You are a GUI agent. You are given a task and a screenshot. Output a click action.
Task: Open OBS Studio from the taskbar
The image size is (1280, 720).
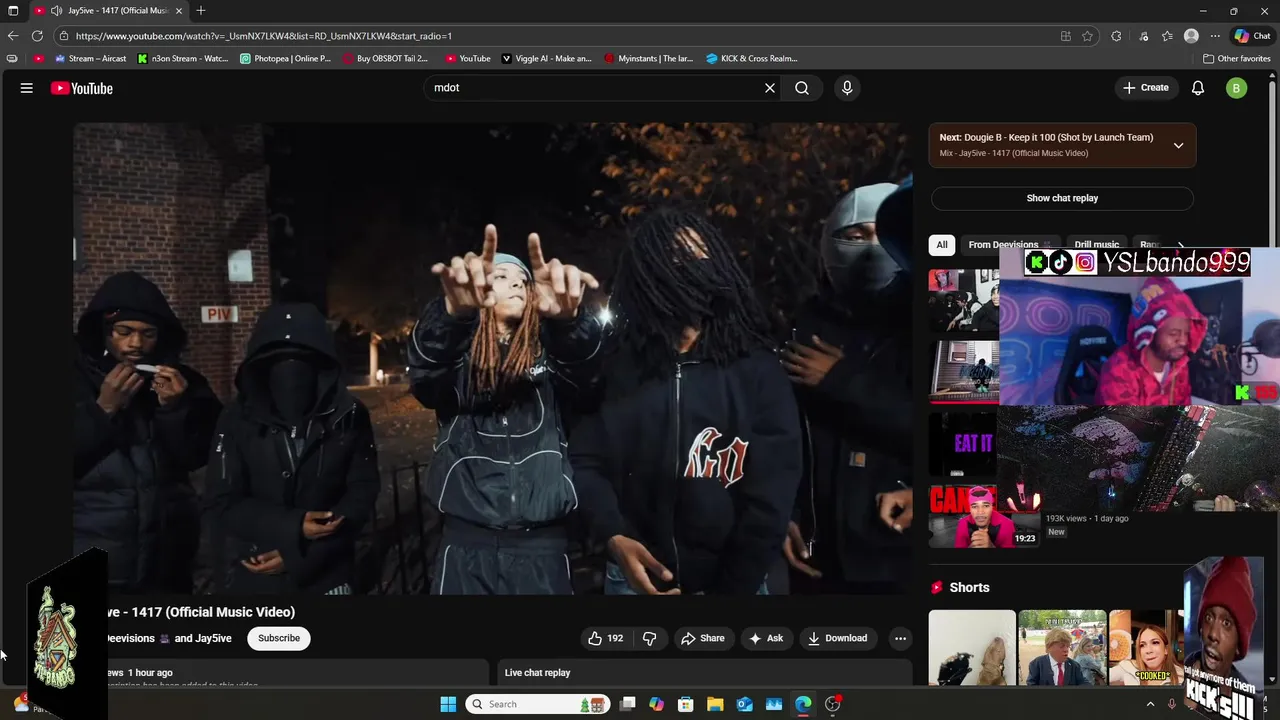point(833,704)
